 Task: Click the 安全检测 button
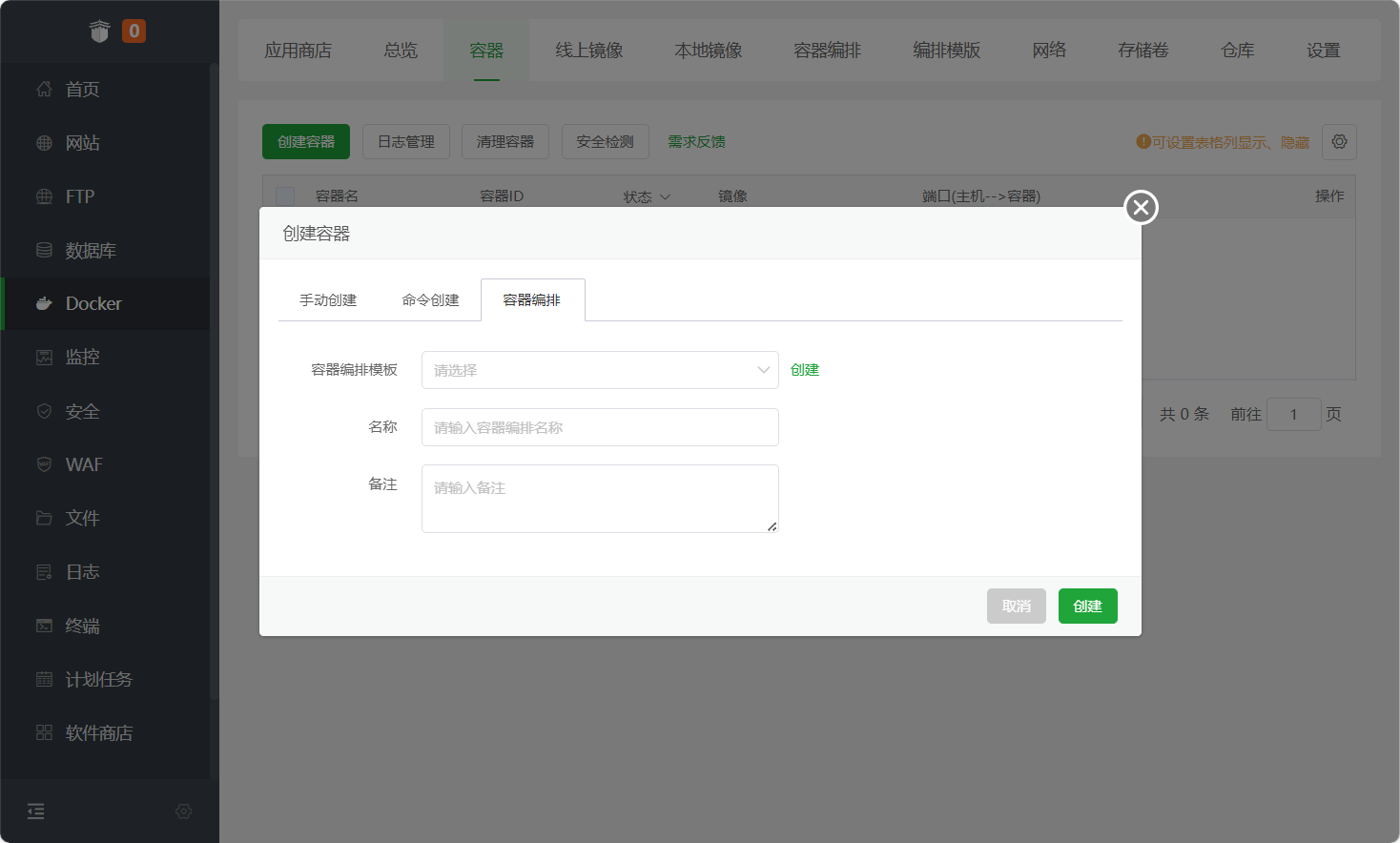(606, 141)
